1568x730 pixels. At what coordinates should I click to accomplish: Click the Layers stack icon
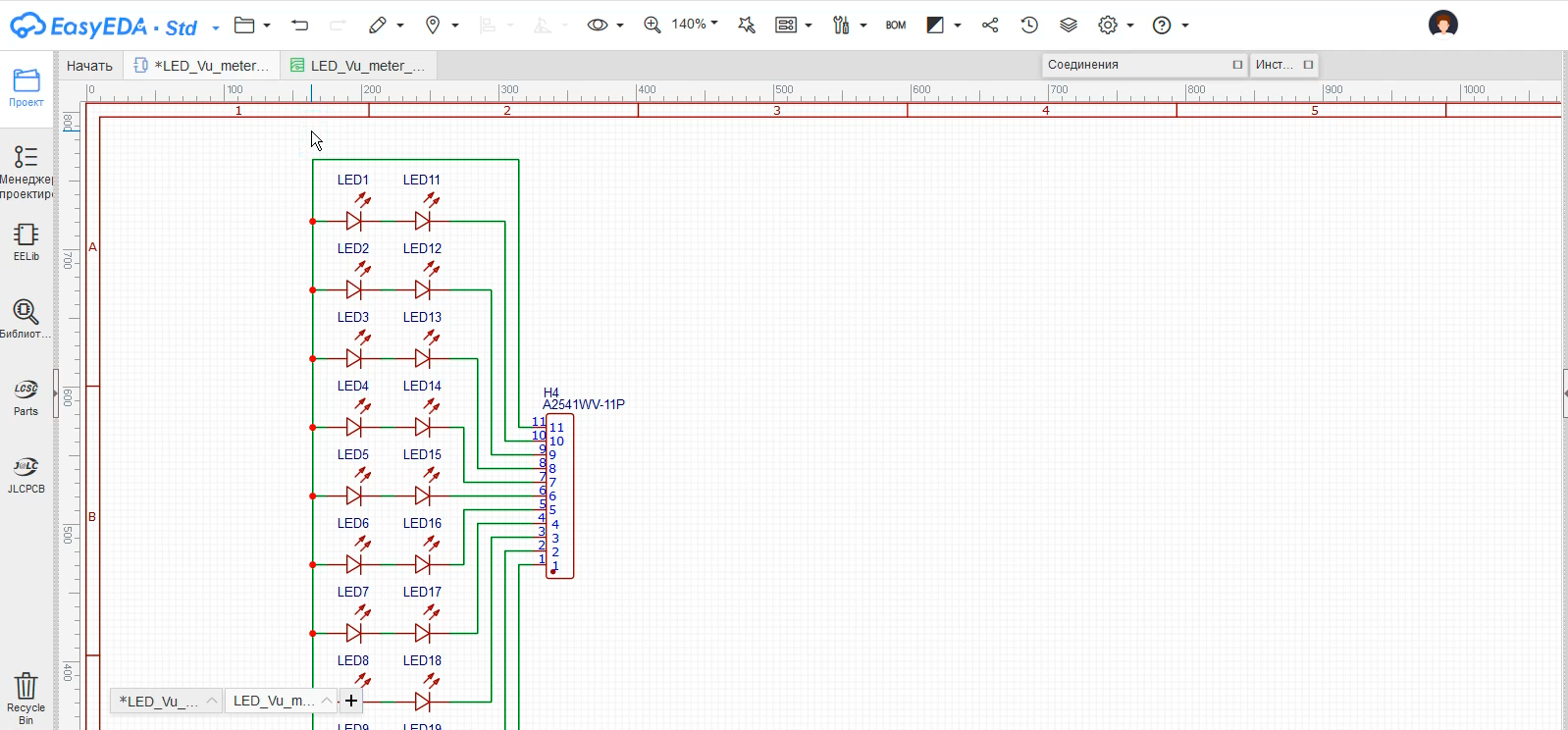coord(1069,25)
